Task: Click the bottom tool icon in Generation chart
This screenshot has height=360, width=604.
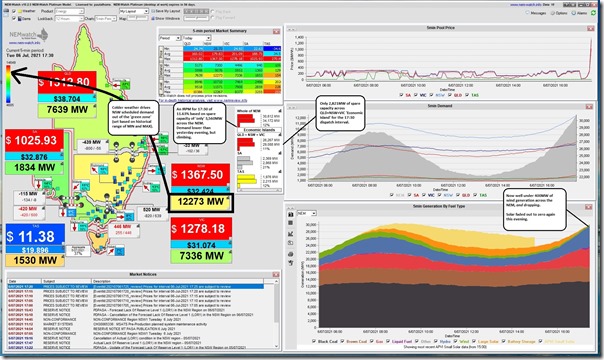Action: pyautogui.click(x=291, y=263)
